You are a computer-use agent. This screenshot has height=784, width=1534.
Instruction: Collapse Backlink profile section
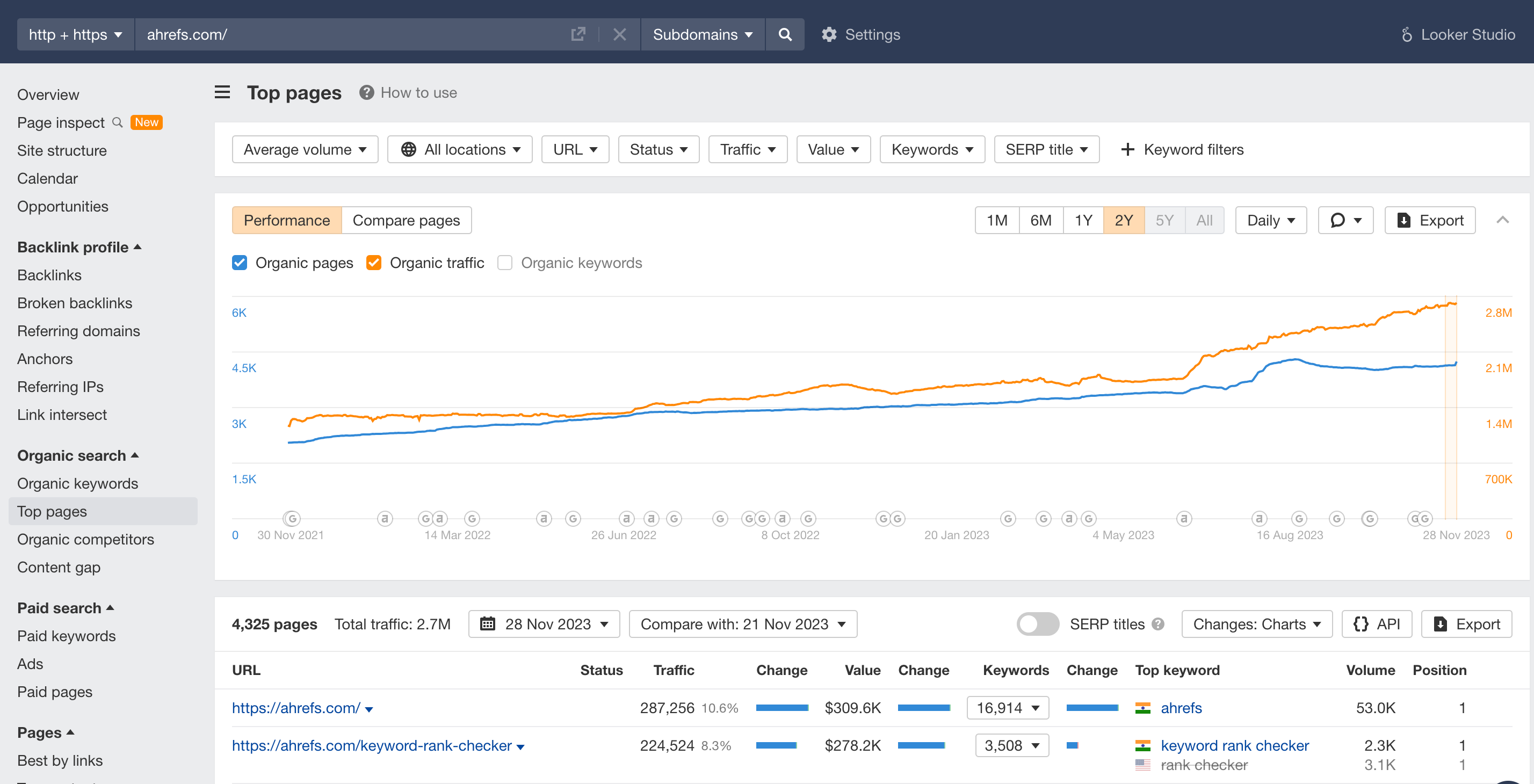click(x=79, y=247)
